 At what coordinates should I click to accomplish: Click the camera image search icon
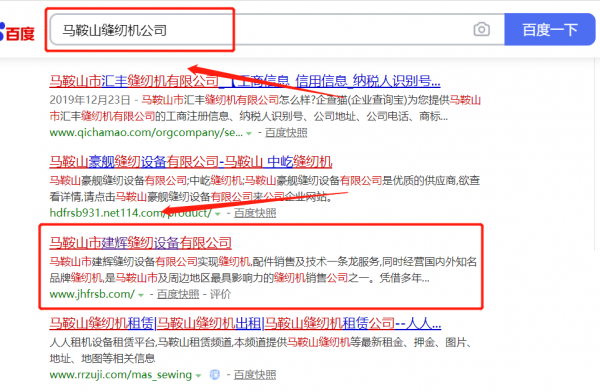click(481, 29)
